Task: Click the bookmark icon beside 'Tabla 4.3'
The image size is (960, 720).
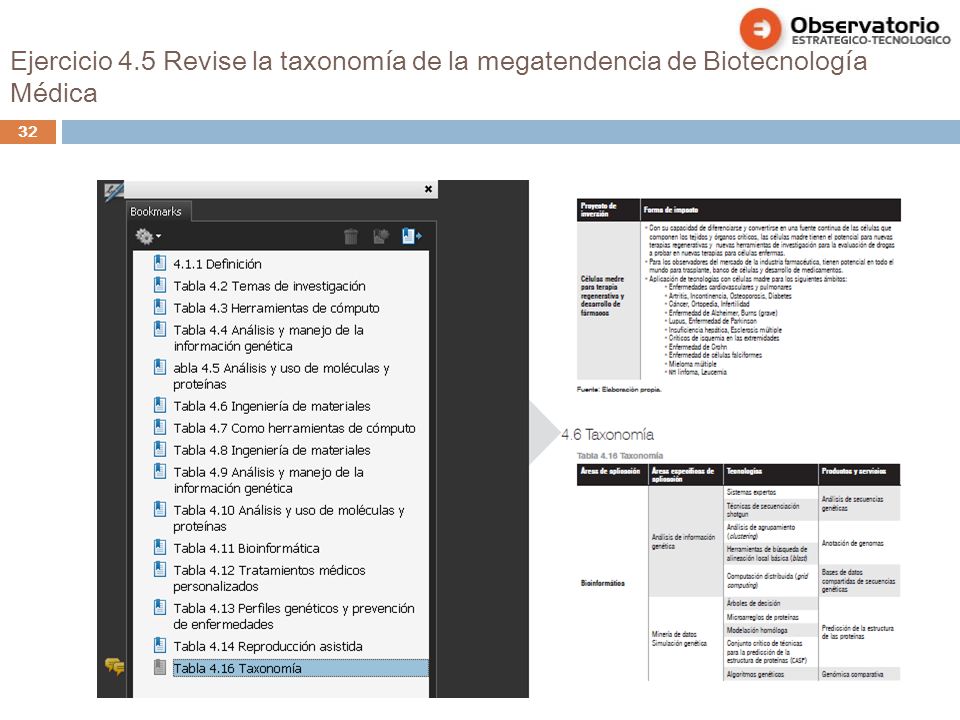Action: 160,307
